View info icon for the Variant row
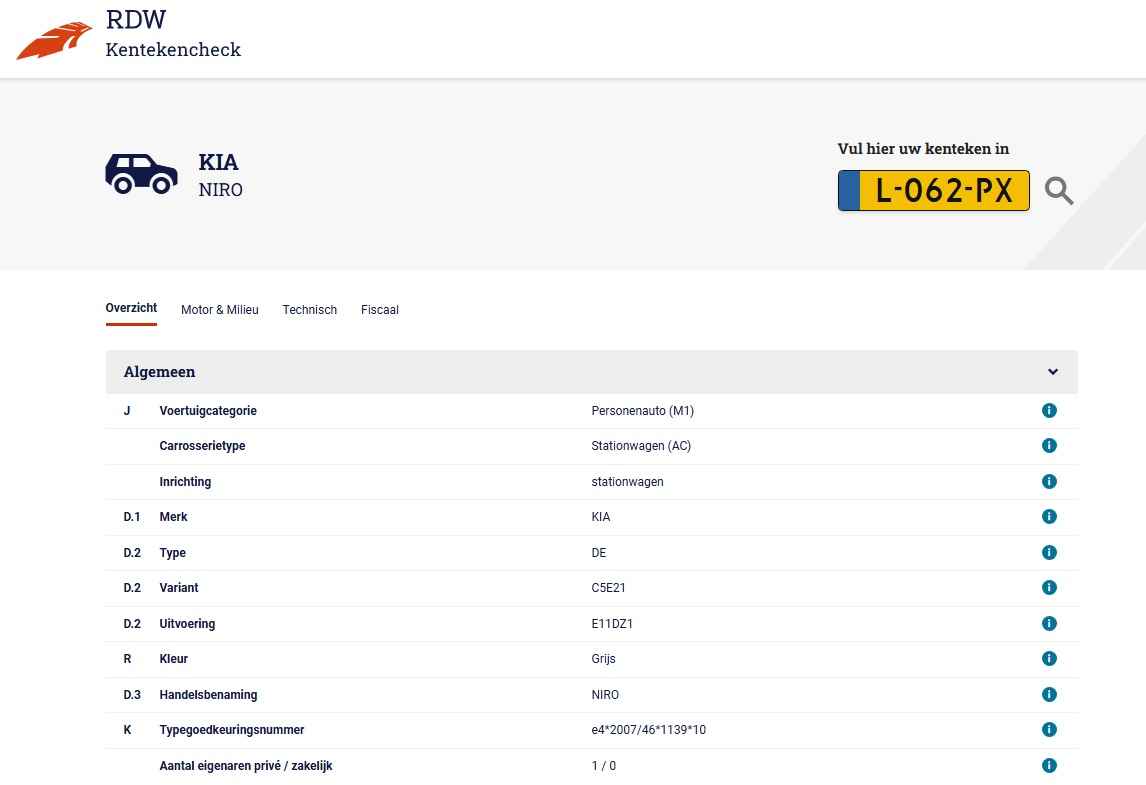Screen dimensions: 1146x785 click(1049, 587)
